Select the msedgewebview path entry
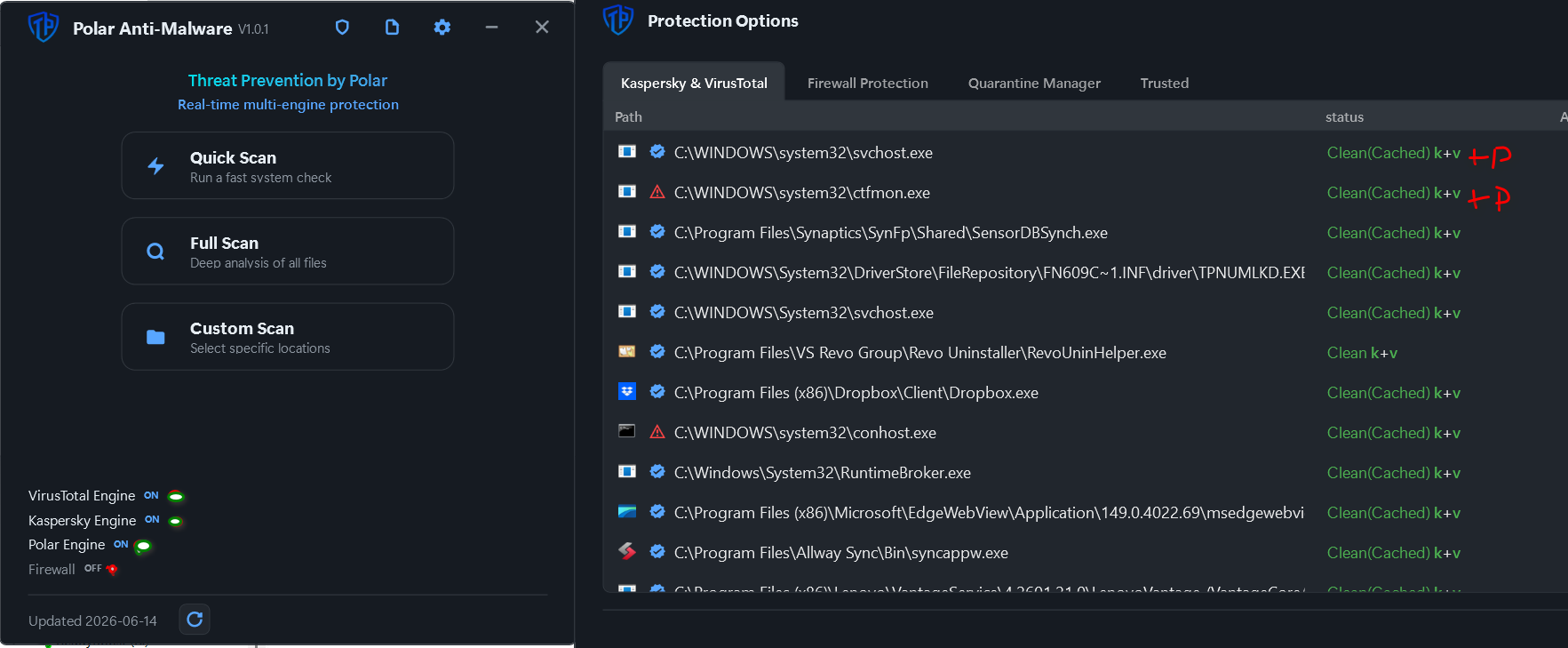The height and width of the screenshot is (648, 1568). [989, 513]
